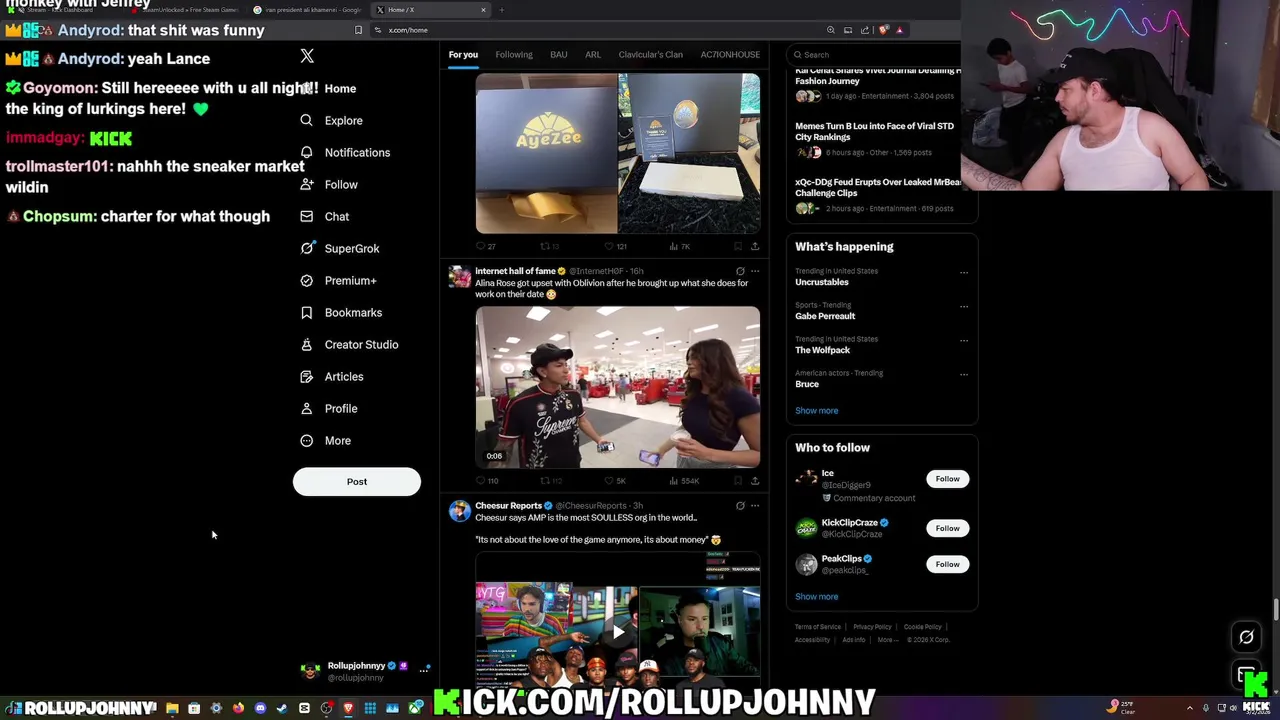Open Home from the X sidebar
Image resolution: width=1280 pixels, height=720 pixels.
click(328, 88)
